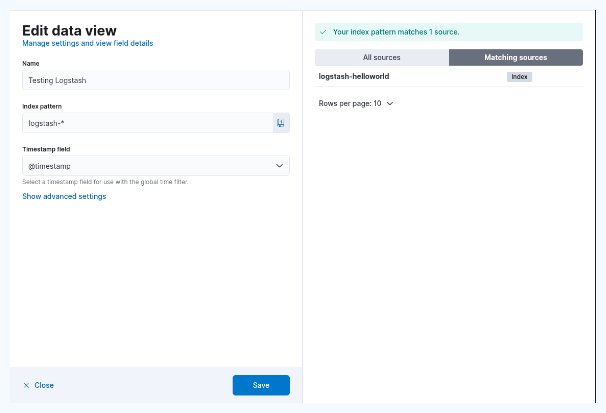Screen dimensions: 606x413
Task: Open Manage settings and view field details
Action: pos(88,43)
